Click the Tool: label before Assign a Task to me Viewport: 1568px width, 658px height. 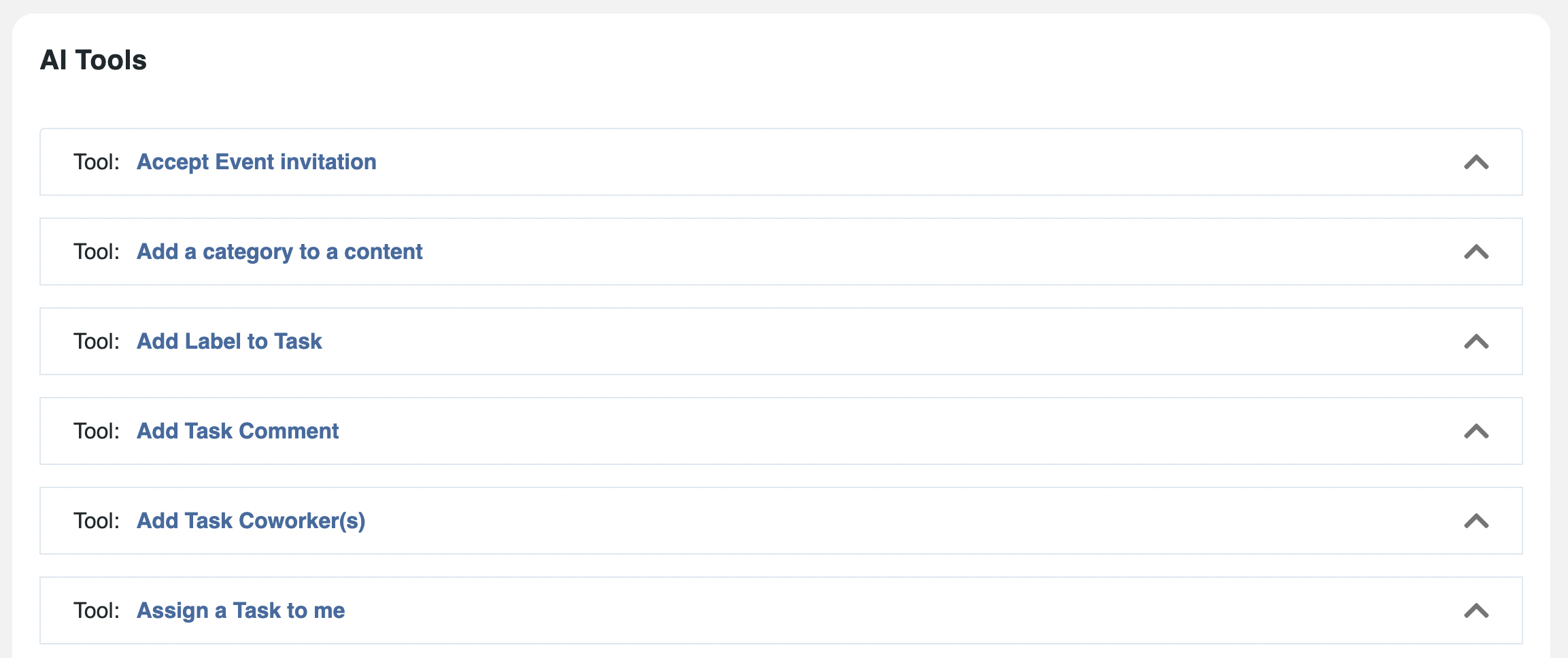coord(97,610)
